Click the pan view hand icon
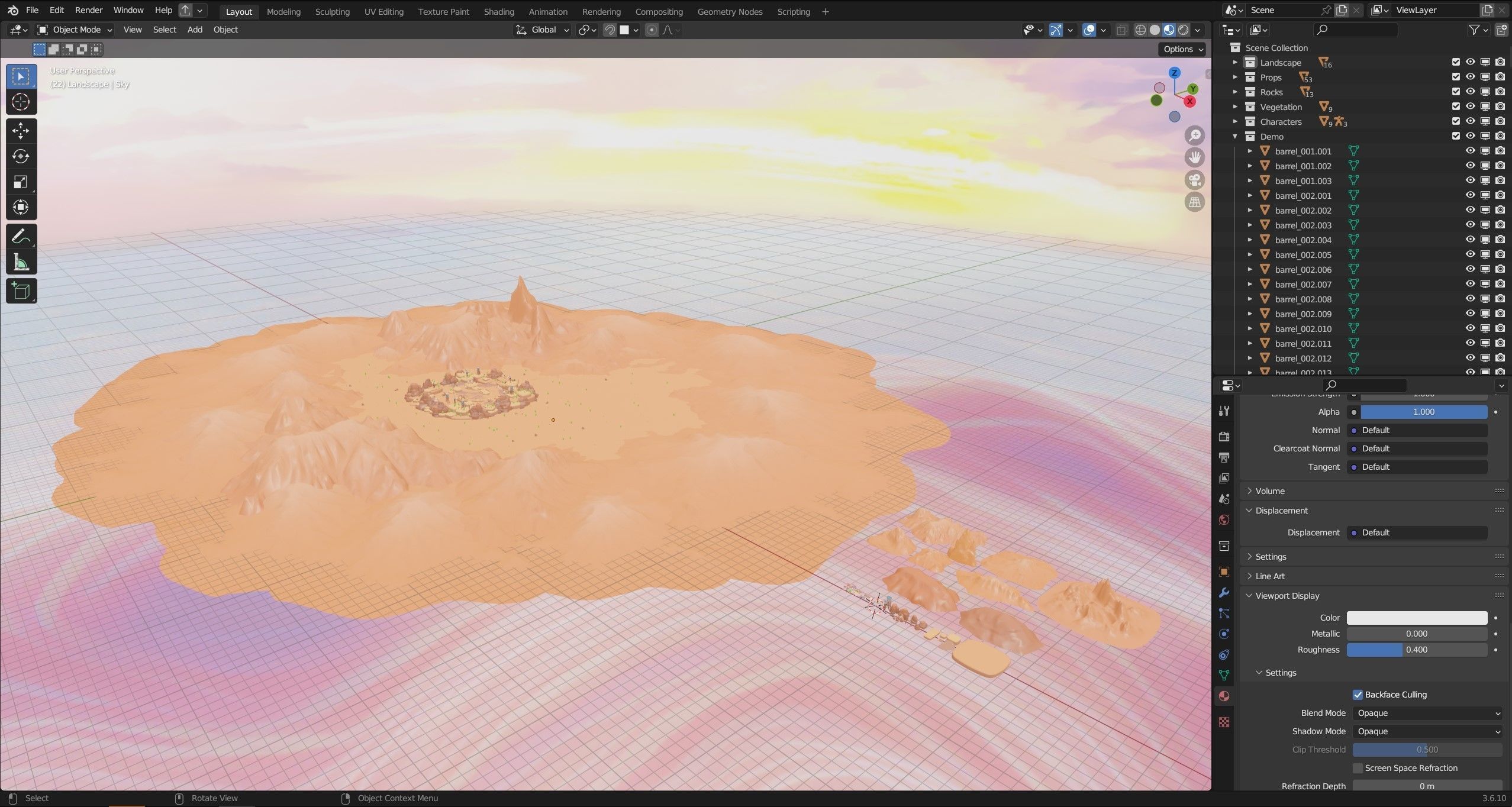The width and height of the screenshot is (1512, 807). (x=1195, y=157)
